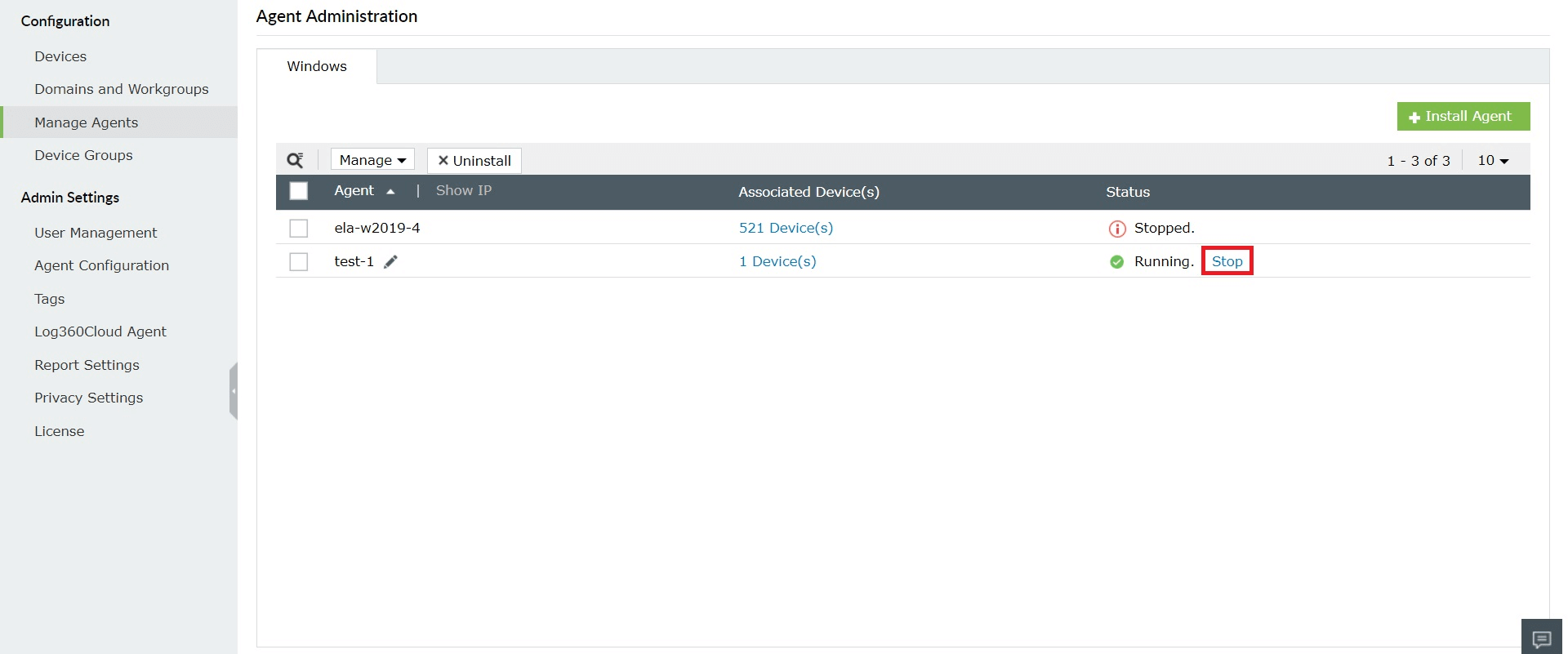Collapse the left sidebar handle
The width and height of the screenshot is (1568, 654).
pyautogui.click(x=234, y=391)
